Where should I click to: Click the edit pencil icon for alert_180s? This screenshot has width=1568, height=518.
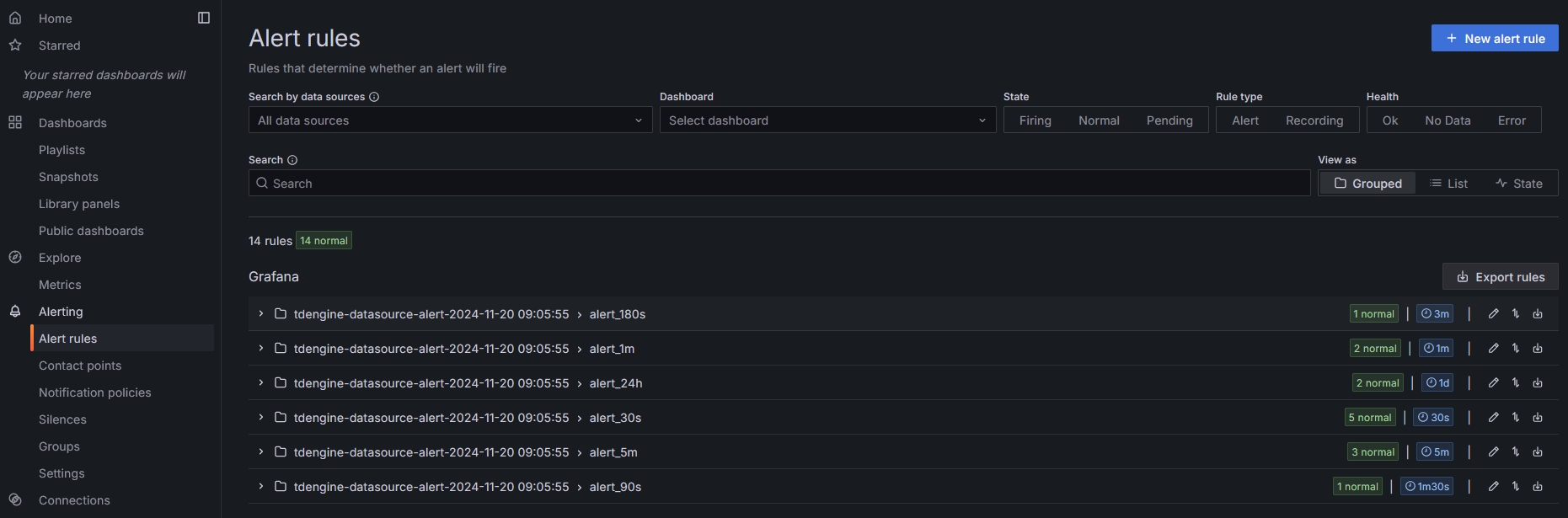click(x=1493, y=314)
